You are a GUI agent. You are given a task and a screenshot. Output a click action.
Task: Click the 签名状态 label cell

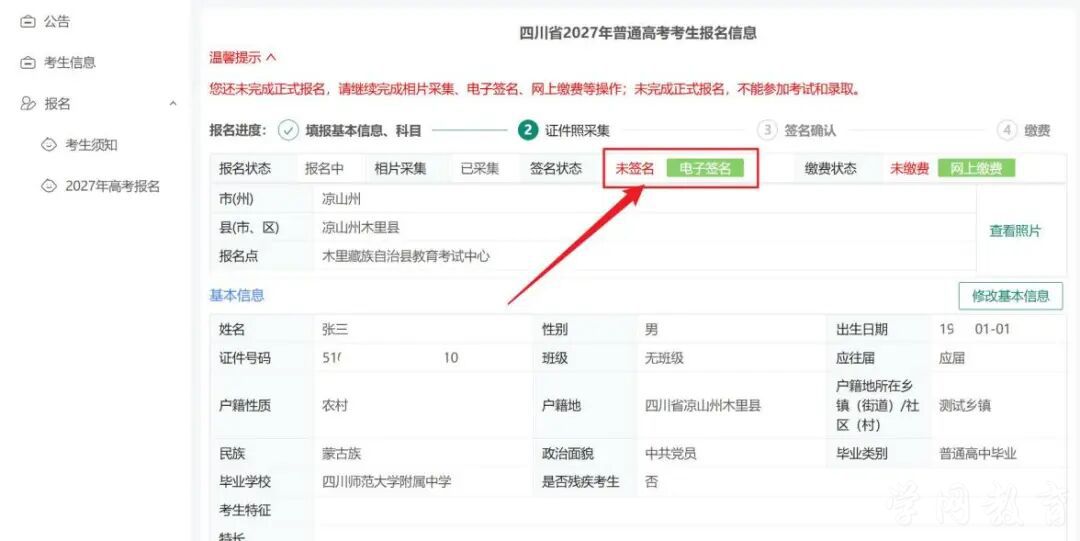(x=556, y=169)
